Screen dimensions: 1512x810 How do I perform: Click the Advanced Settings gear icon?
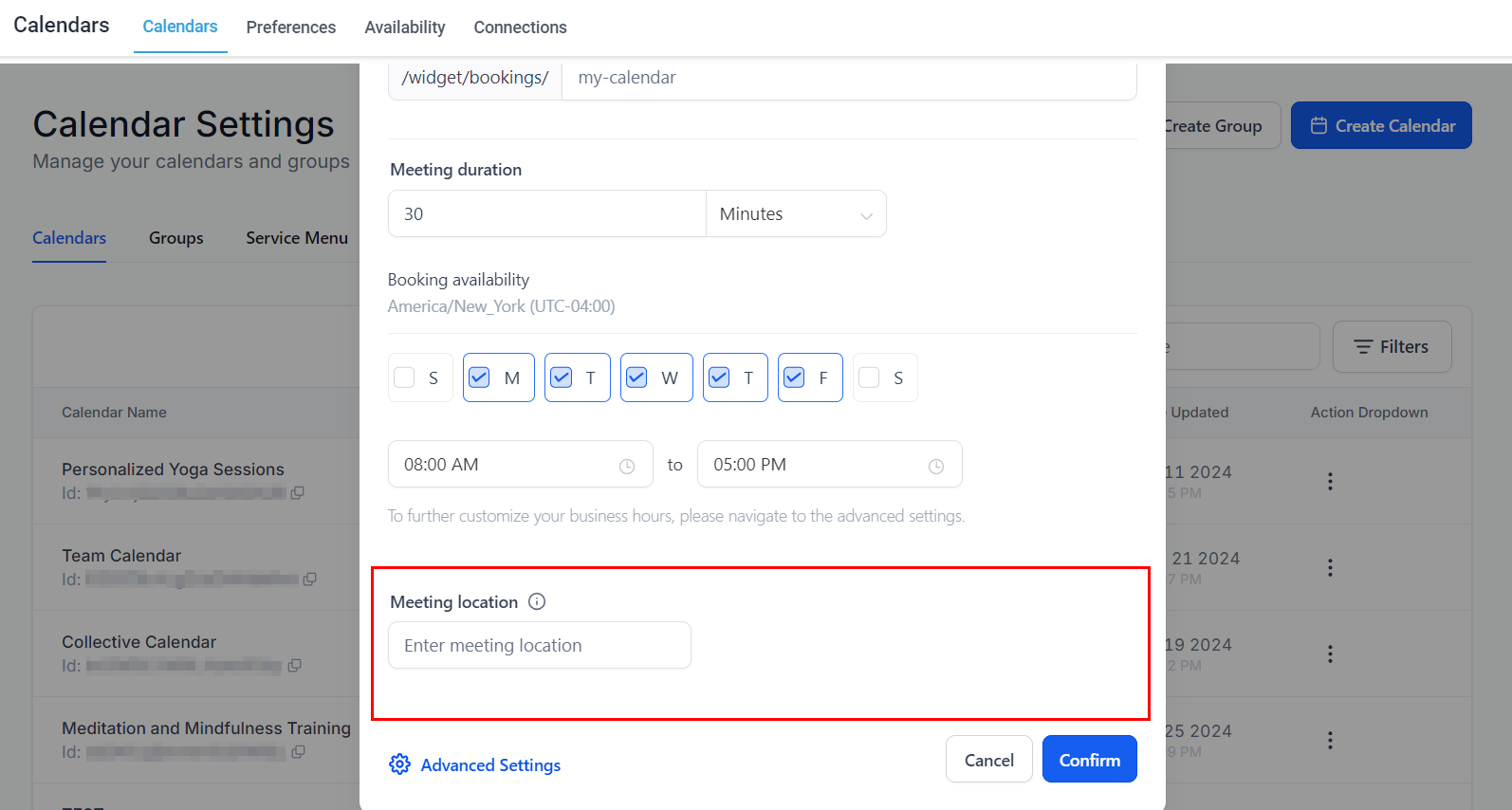(399, 764)
